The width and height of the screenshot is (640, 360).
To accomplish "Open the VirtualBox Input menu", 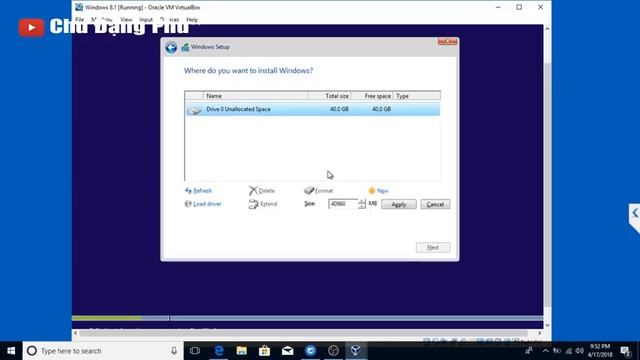I will (146, 19).
